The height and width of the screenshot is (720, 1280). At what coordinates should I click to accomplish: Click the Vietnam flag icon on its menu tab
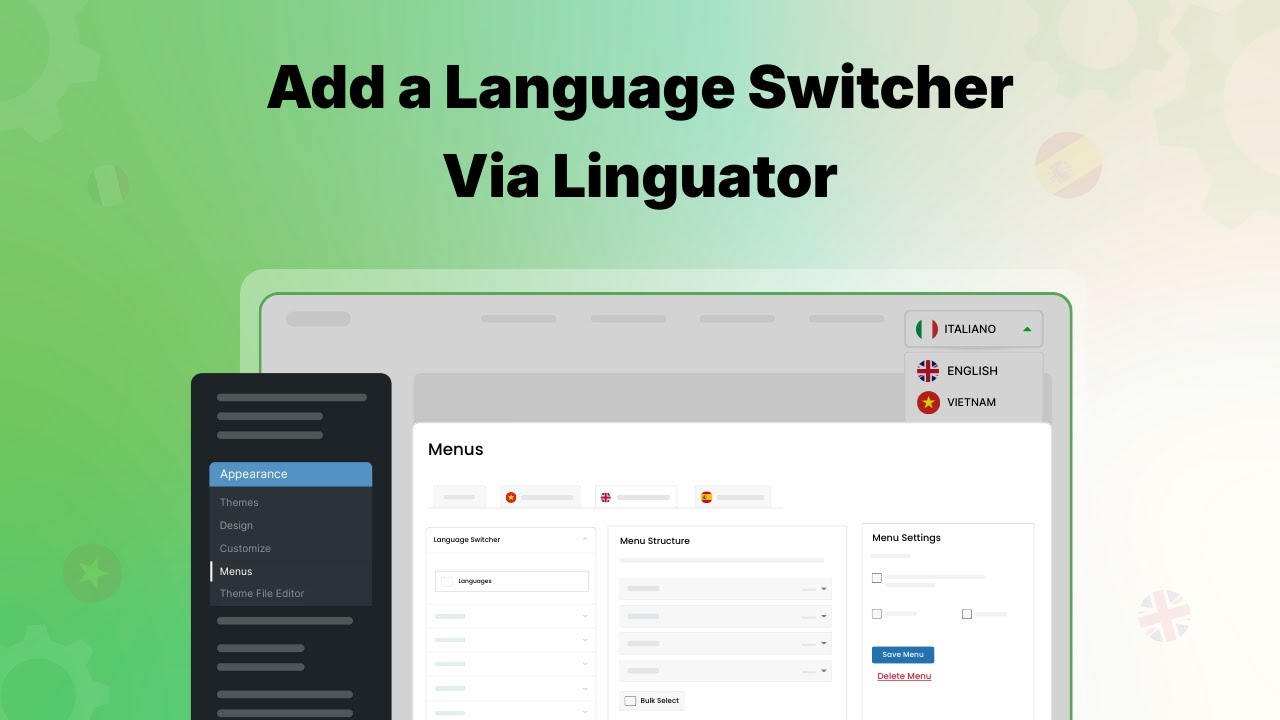click(x=509, y=495)
